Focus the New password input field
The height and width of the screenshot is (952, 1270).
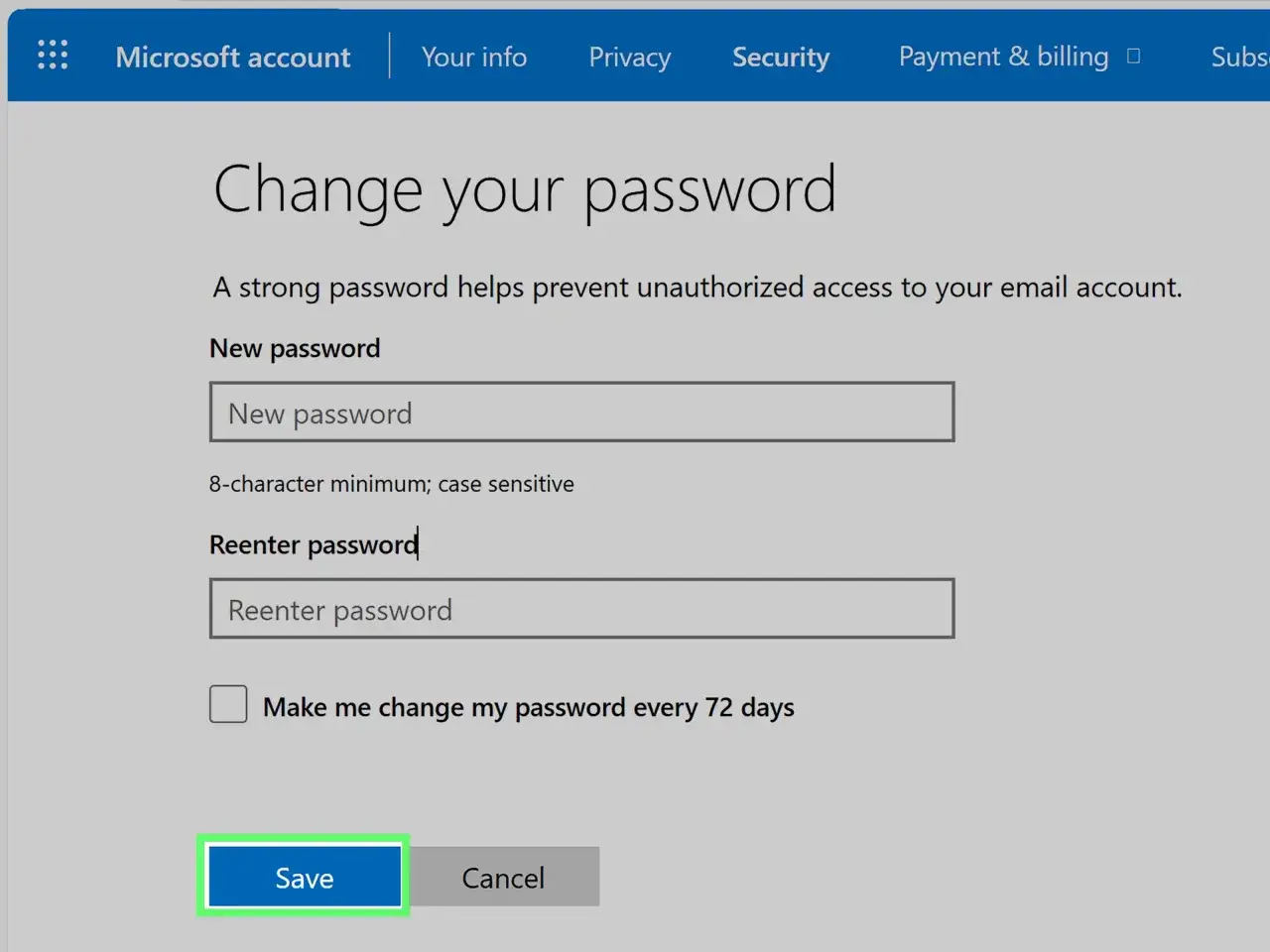point(582,413)
